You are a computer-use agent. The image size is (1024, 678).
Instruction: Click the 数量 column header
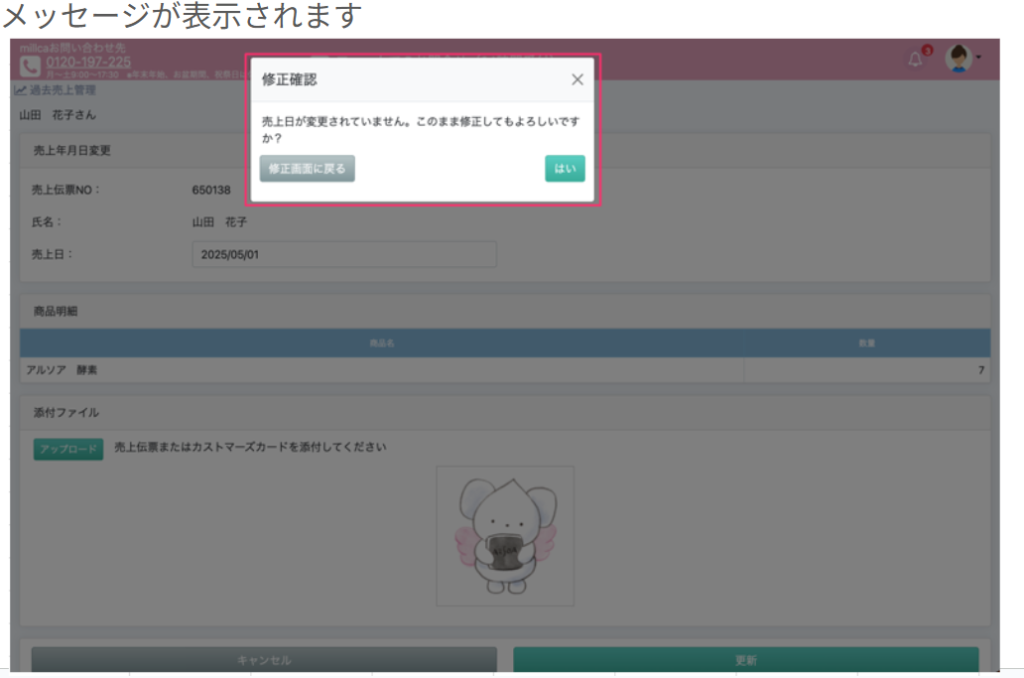tap(866, 343)
